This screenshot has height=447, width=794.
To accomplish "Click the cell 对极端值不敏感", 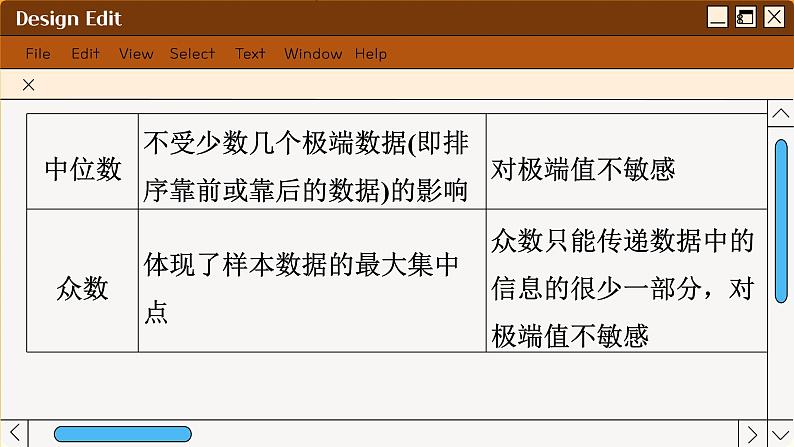I will coord(626,161).
